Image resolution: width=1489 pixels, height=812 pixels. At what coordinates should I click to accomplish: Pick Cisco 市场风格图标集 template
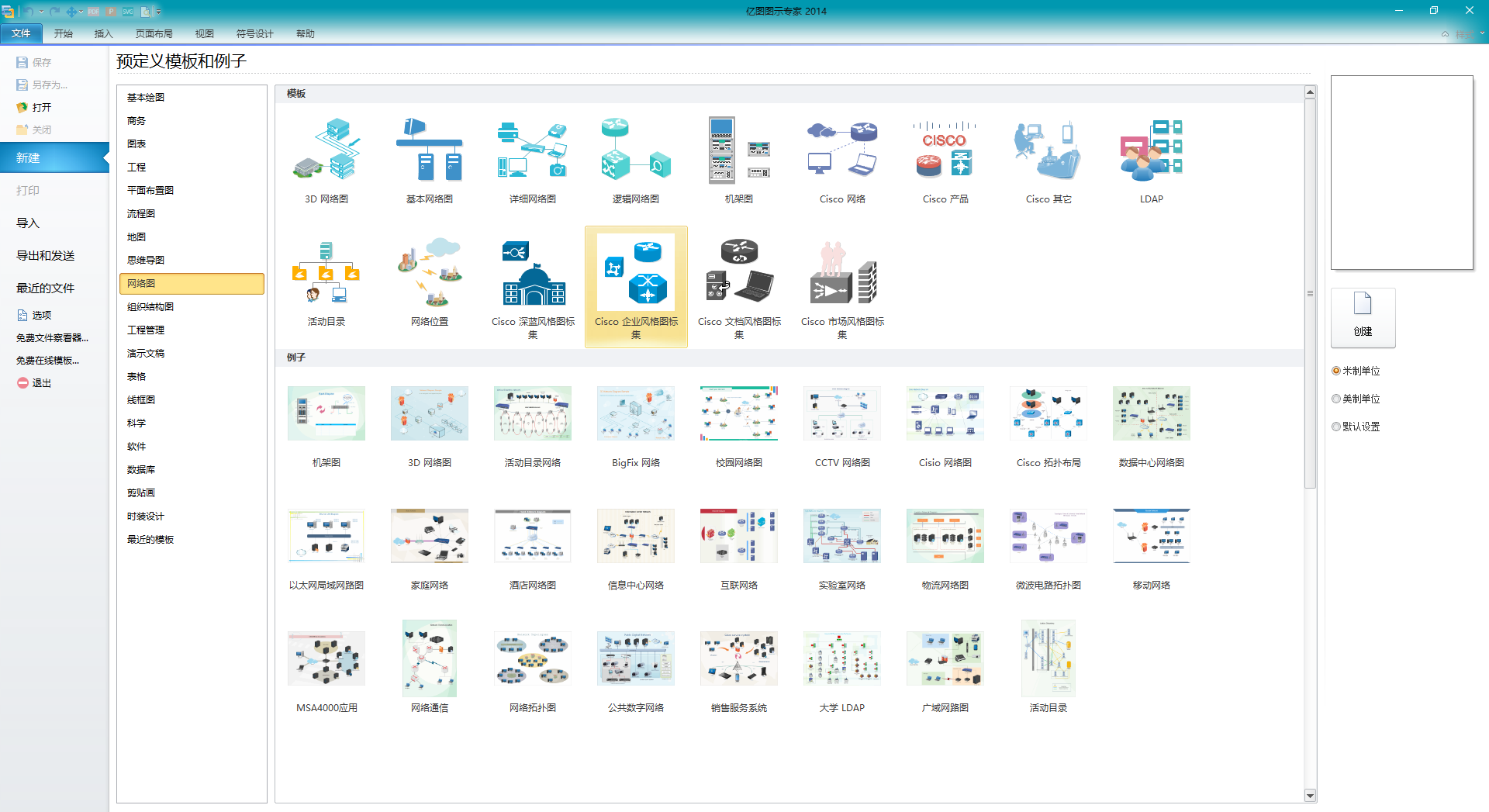[841, 289]
